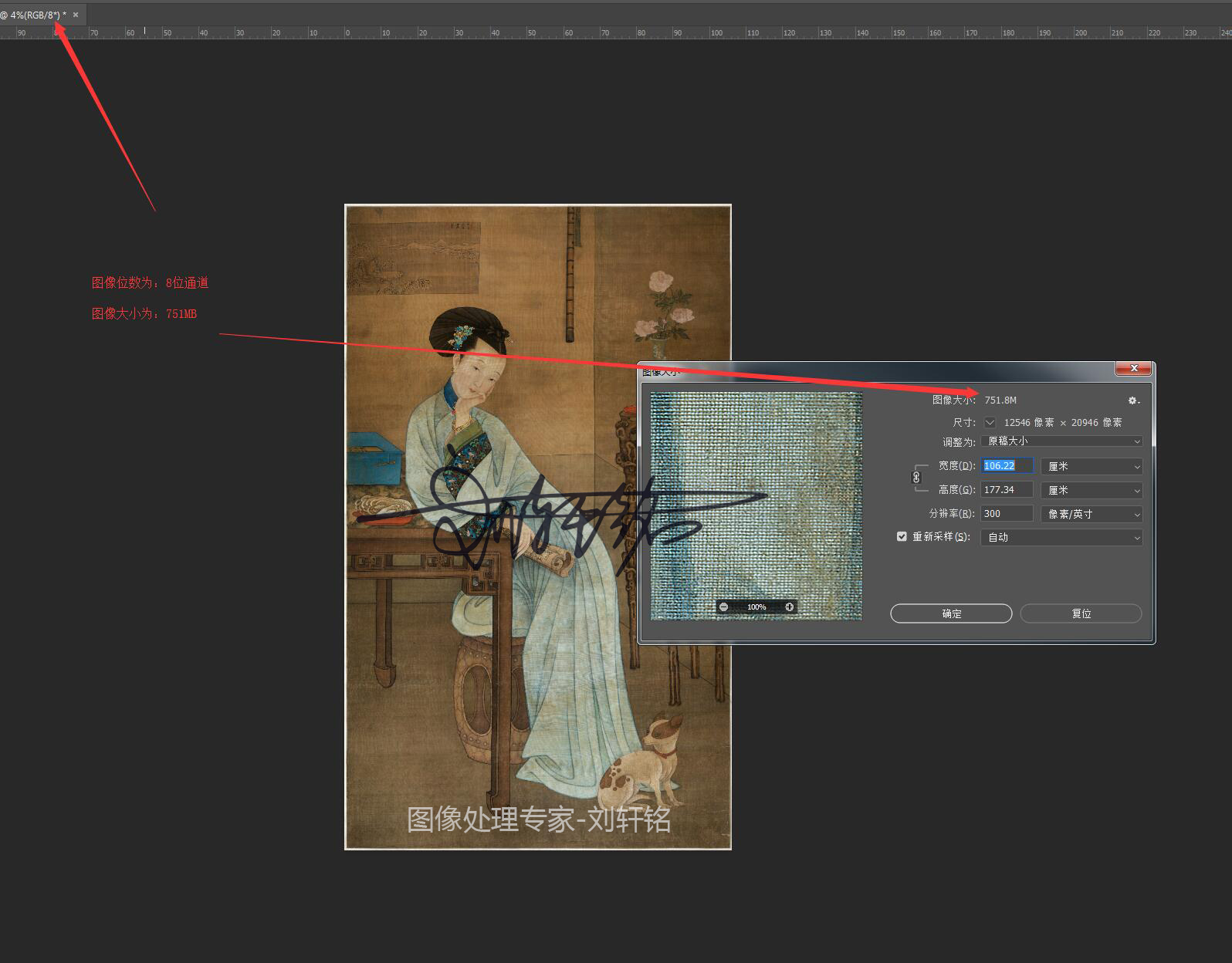Close the Image Size dialog
This screenshot has width=1232, height=963.
tap(1134, 369)
